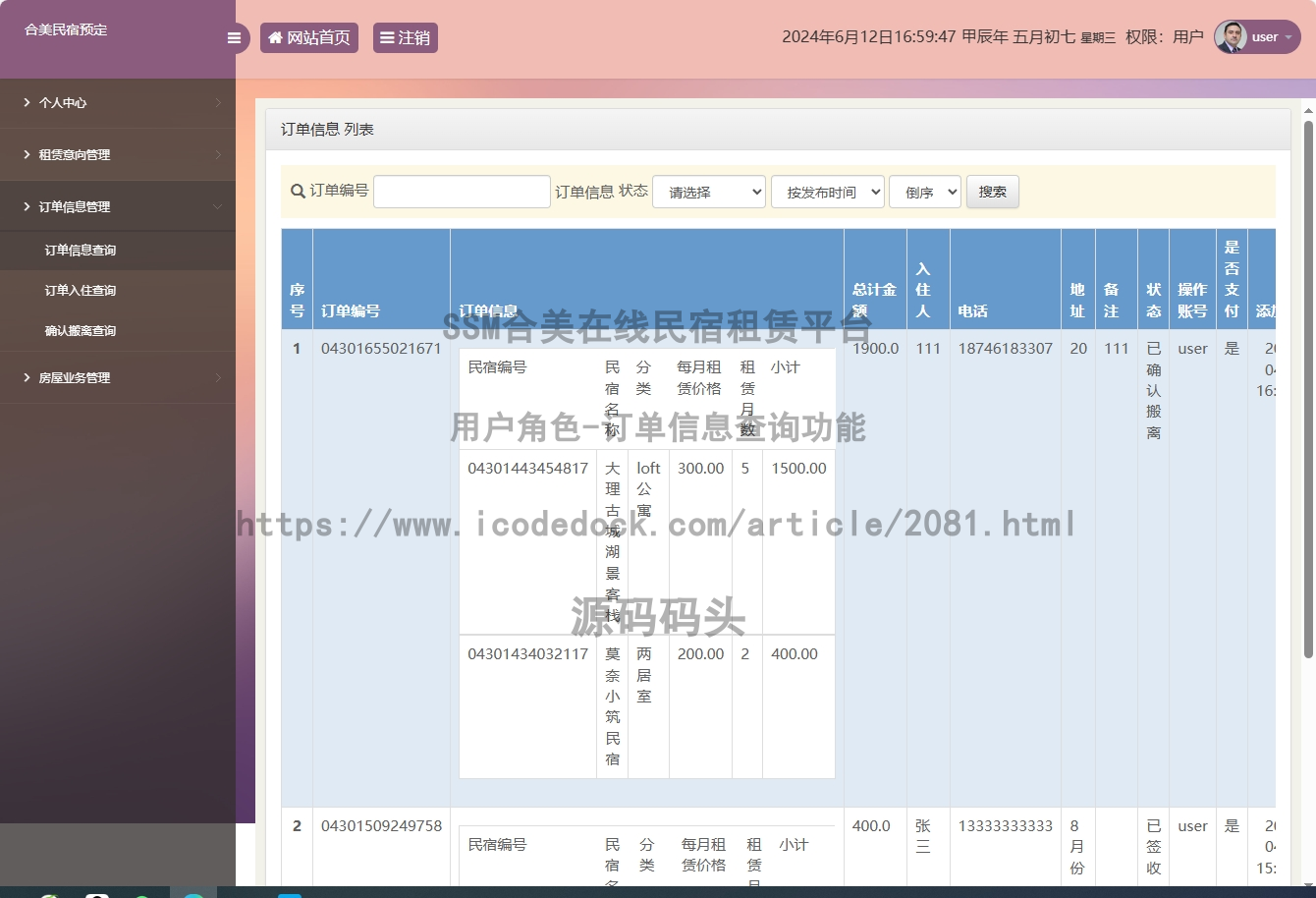The width and height of the screenshot is (1316, 898).
Task: Expand 房屋业务管理 sidebar menu
Action: click(x=118, y=377)
